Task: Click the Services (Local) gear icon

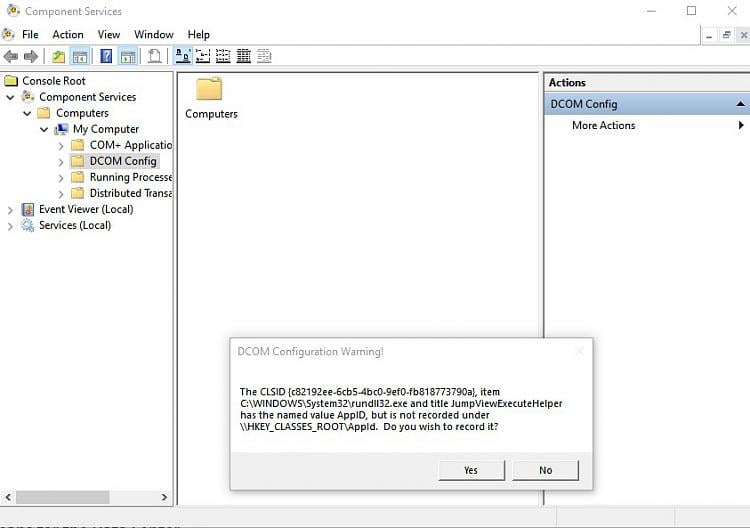Action: pos(28,225)
